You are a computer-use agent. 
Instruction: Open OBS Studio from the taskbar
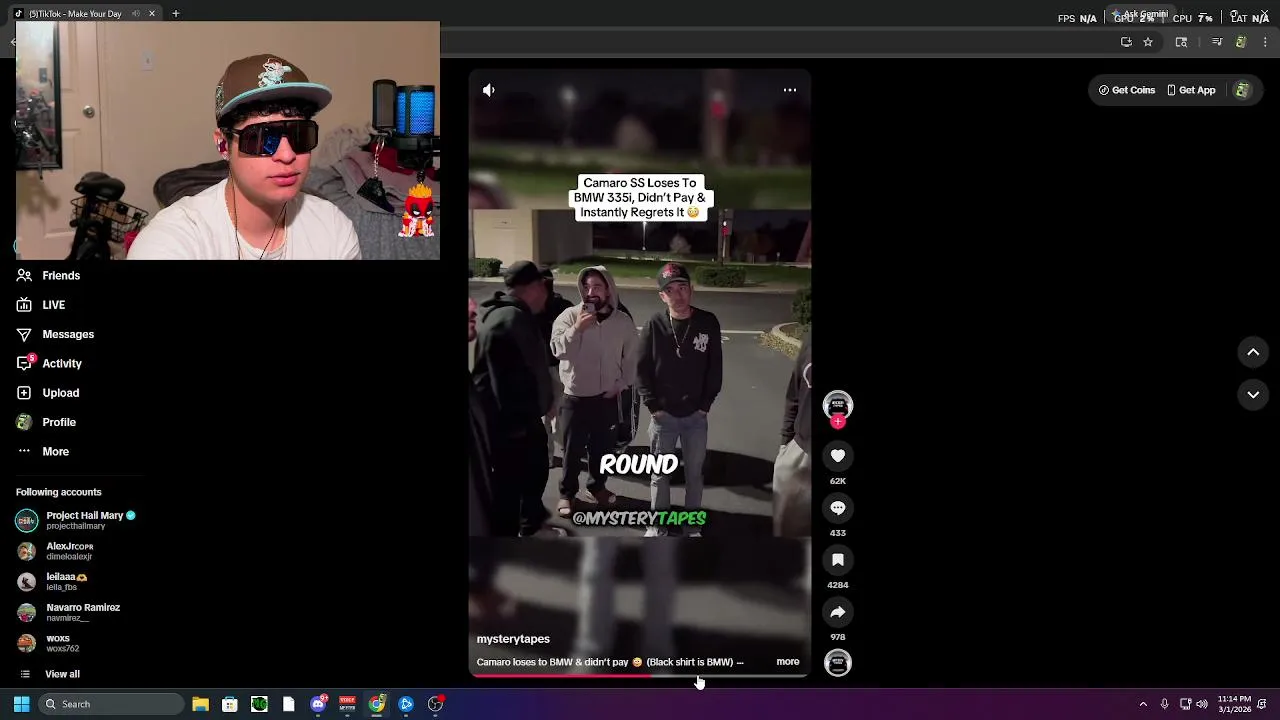[x=435, y=704]
